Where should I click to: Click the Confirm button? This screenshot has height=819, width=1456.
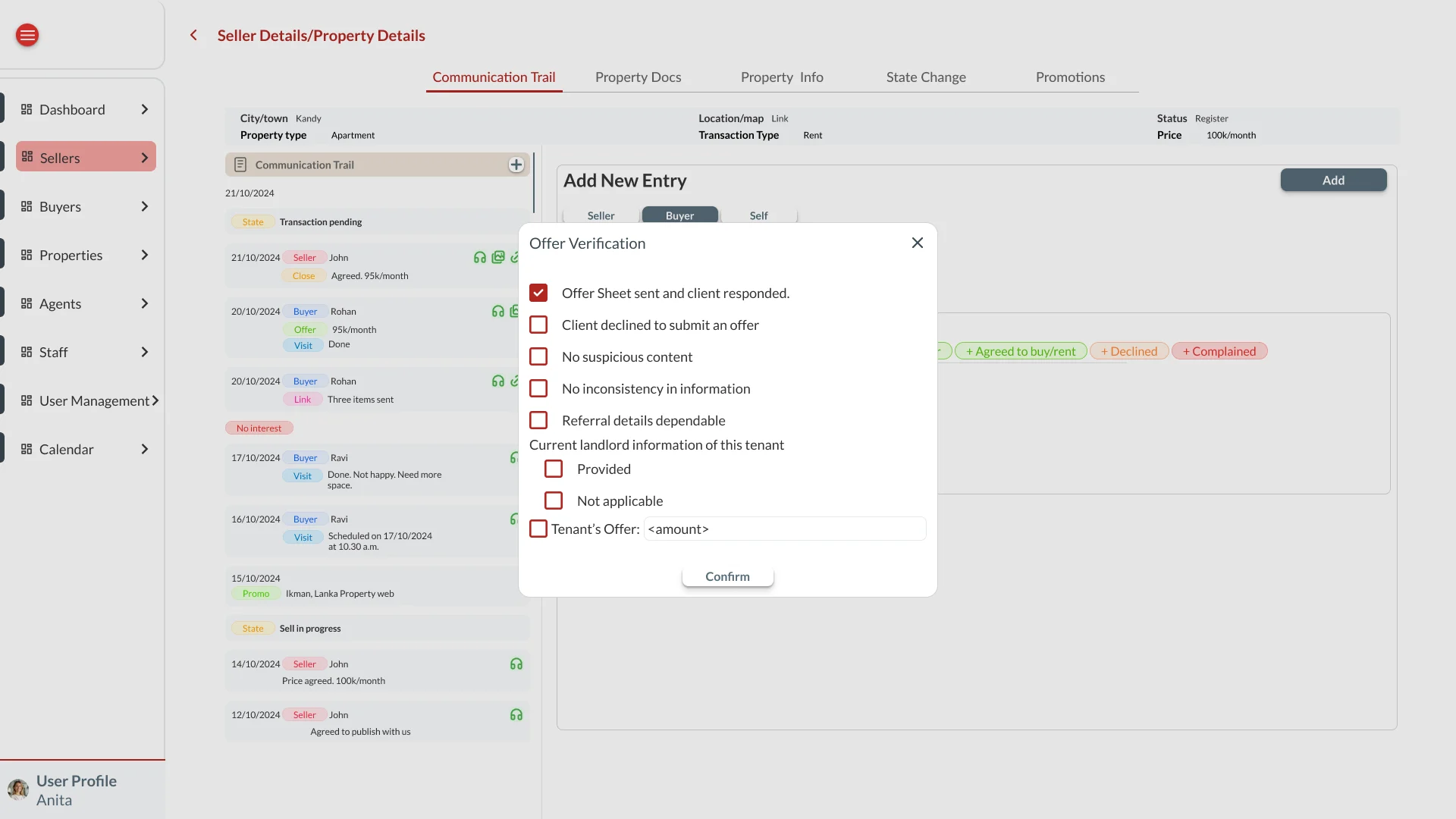[727, 576]
